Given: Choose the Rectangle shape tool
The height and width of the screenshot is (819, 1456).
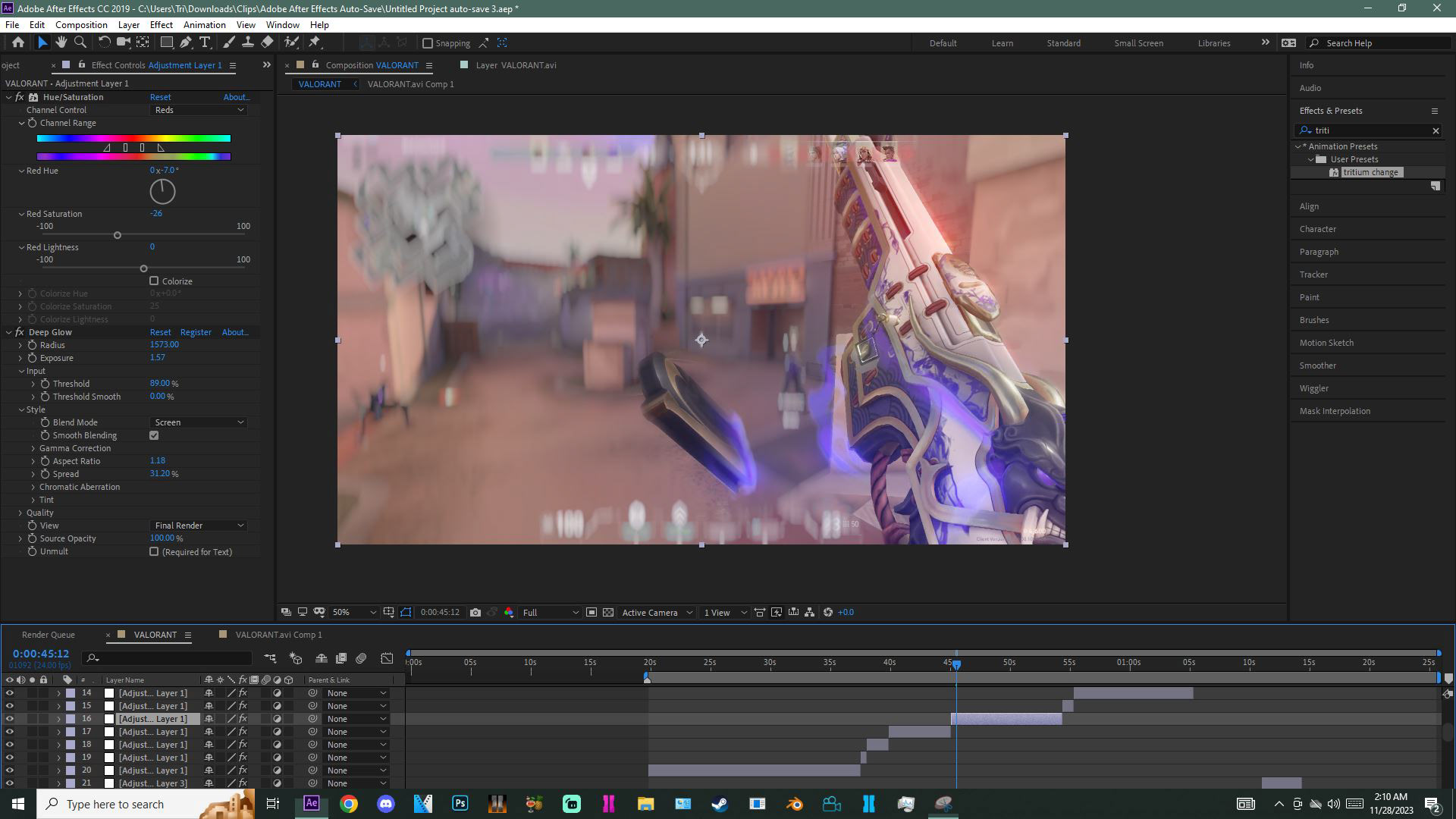Looking at the screenshot, I should pyautogui.click(x=166, y=42).
